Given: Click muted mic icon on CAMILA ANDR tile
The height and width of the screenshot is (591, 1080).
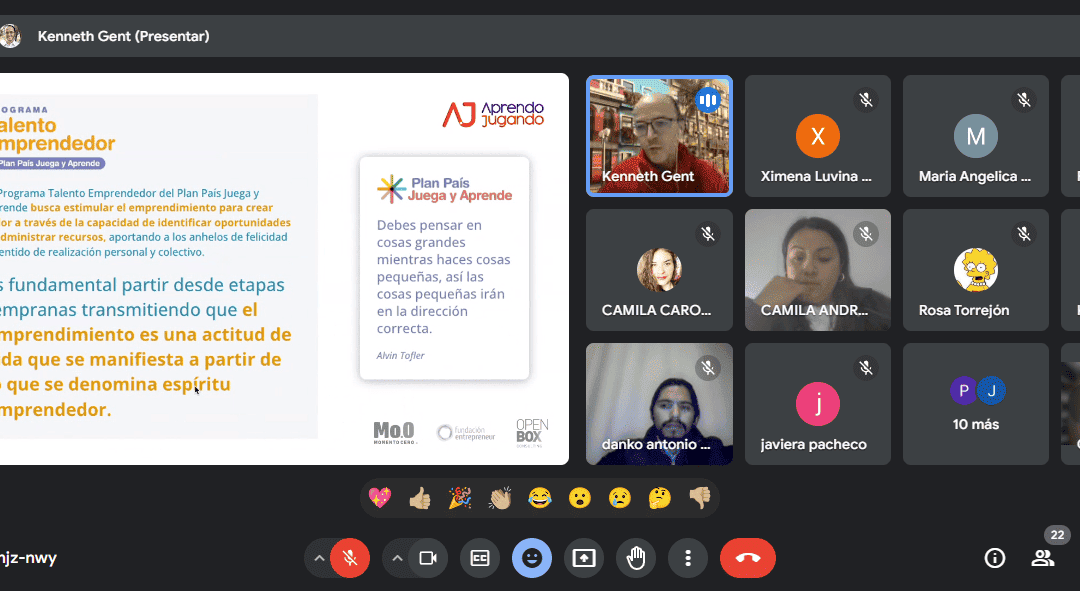Looking at the screenshot, I should (x=866, y=234).
